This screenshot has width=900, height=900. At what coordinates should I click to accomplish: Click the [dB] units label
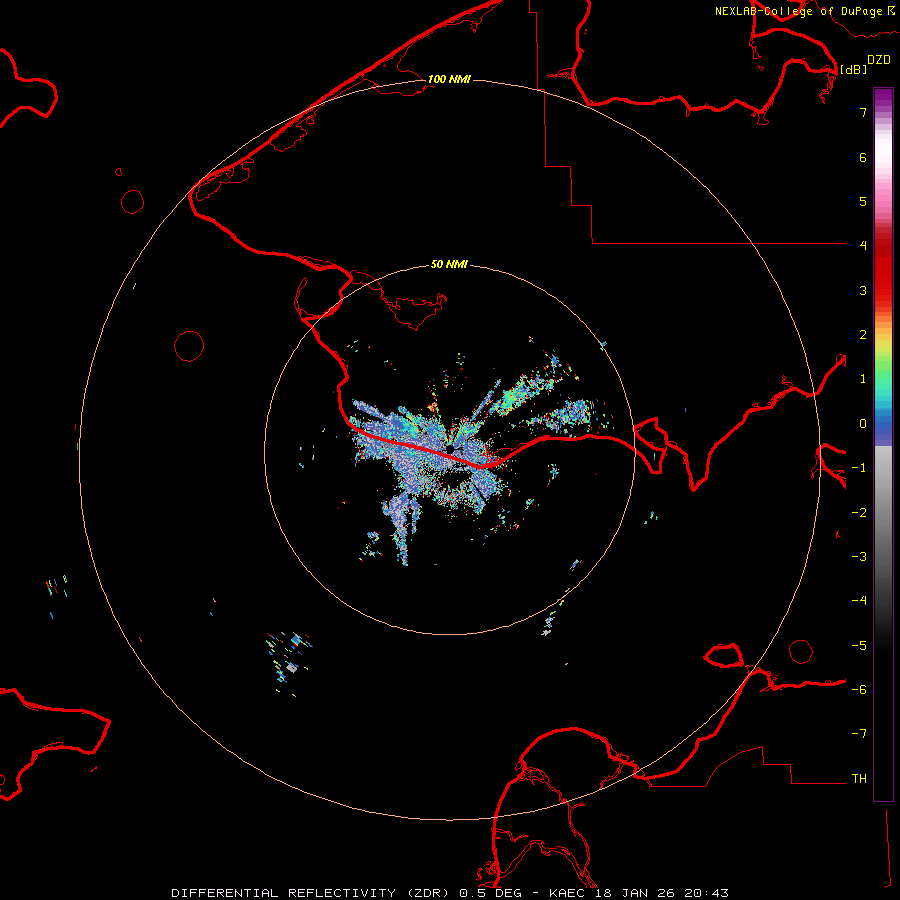point(853,69)
